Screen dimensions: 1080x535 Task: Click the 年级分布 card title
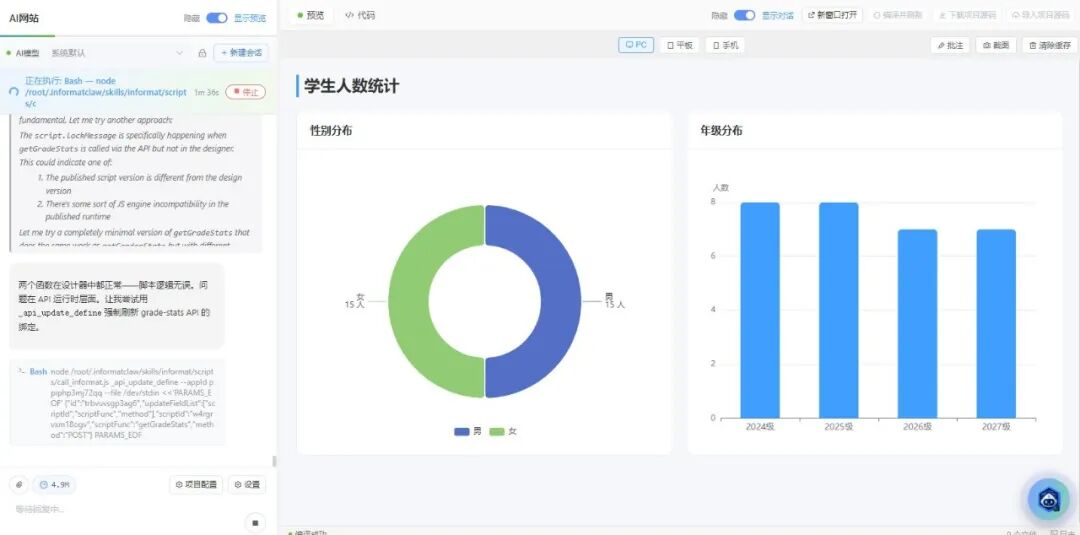(x=721, y=130)
